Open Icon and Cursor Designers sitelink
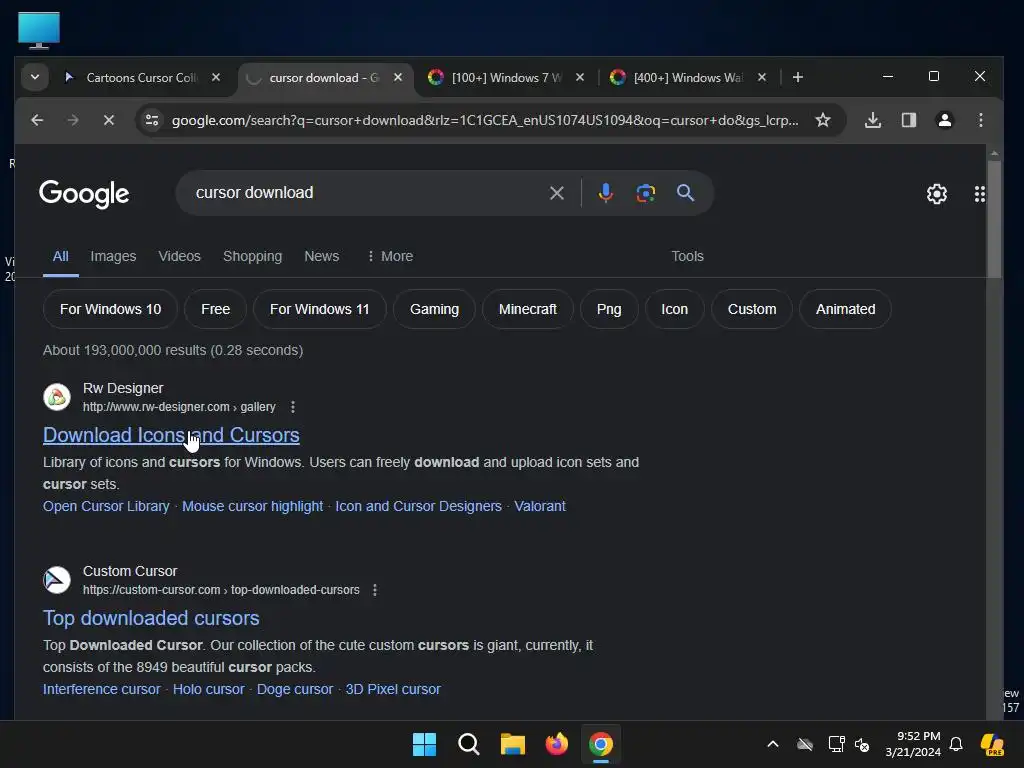The width and height of the screenshot is (1024, 768). pyautogui.click(x=419, y=507)
